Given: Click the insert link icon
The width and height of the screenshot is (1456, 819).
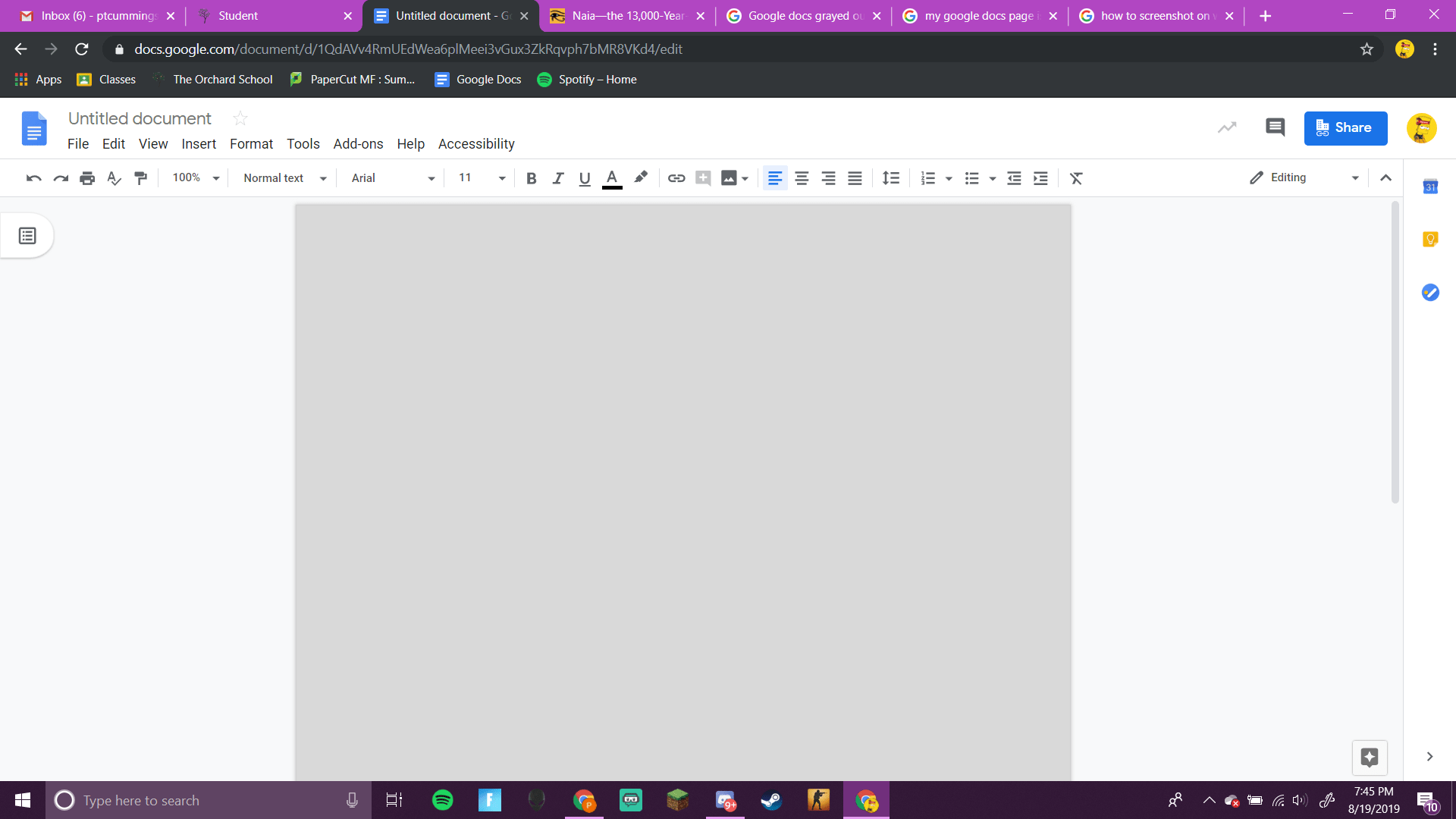Looking at the screenshot, I should pos(676,178).
